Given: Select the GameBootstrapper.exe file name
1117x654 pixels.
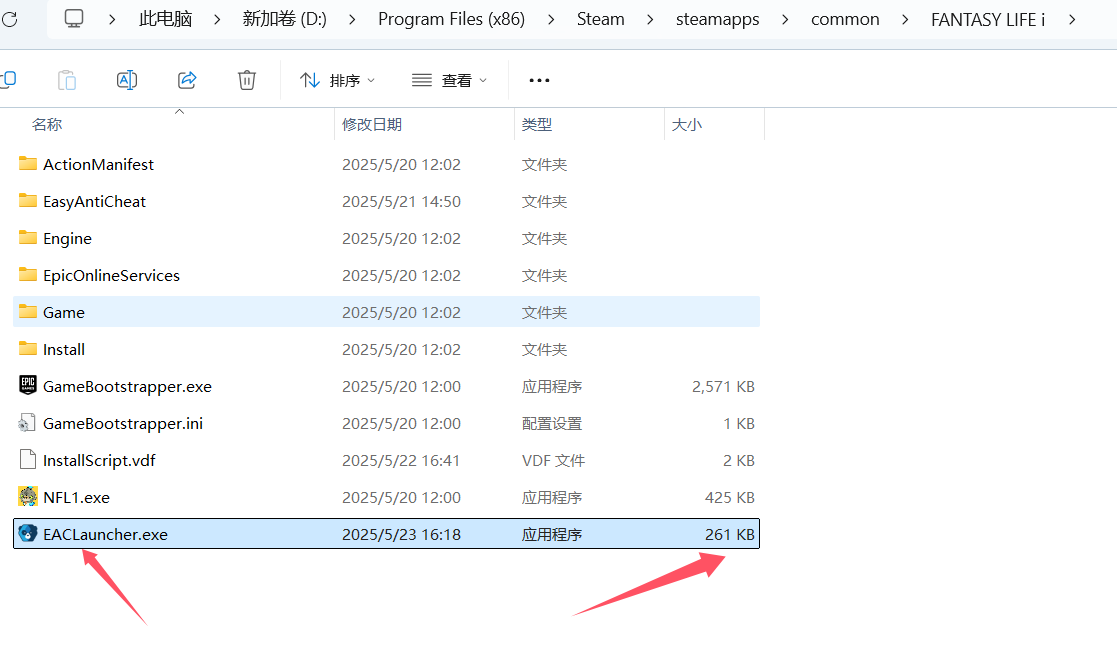Looking at the screenshot, I should (x=128, y=387).
